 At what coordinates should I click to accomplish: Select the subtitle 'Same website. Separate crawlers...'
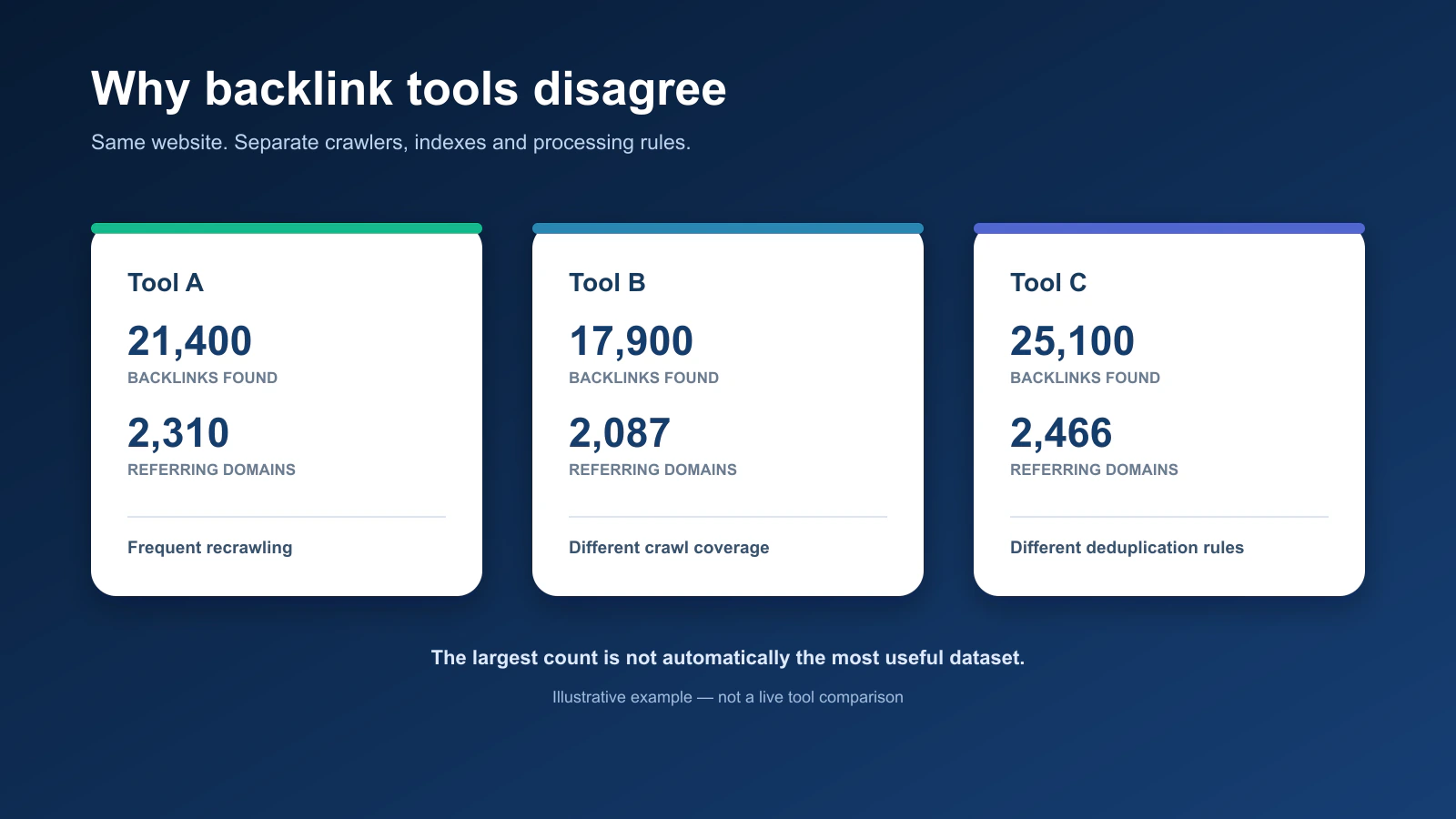(x=390, y=143)
